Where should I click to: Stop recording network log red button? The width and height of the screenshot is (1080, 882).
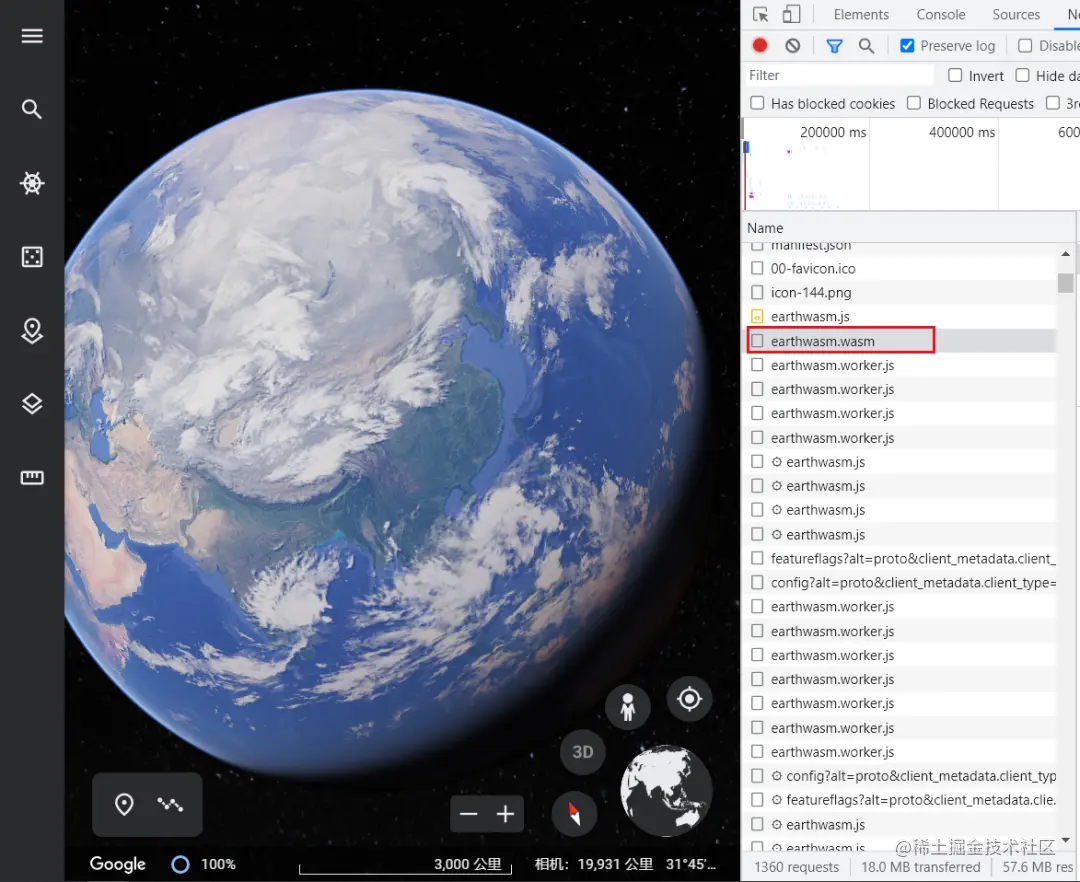(760, 45)
